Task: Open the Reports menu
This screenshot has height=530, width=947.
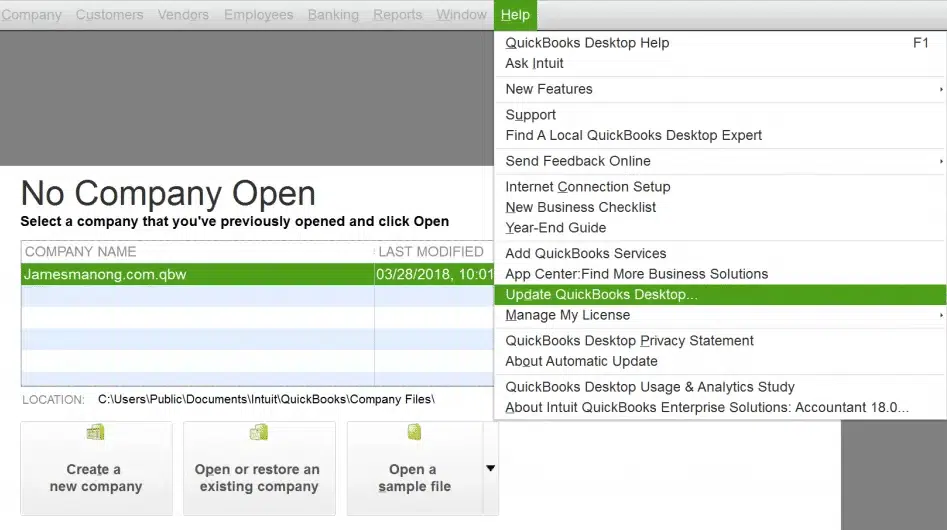Action: pos(397,15)
